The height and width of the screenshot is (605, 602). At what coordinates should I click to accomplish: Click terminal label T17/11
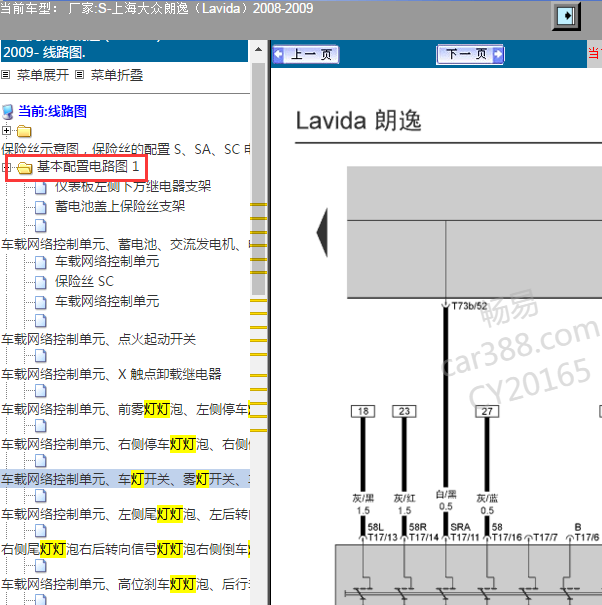click(x=465, y=537)
